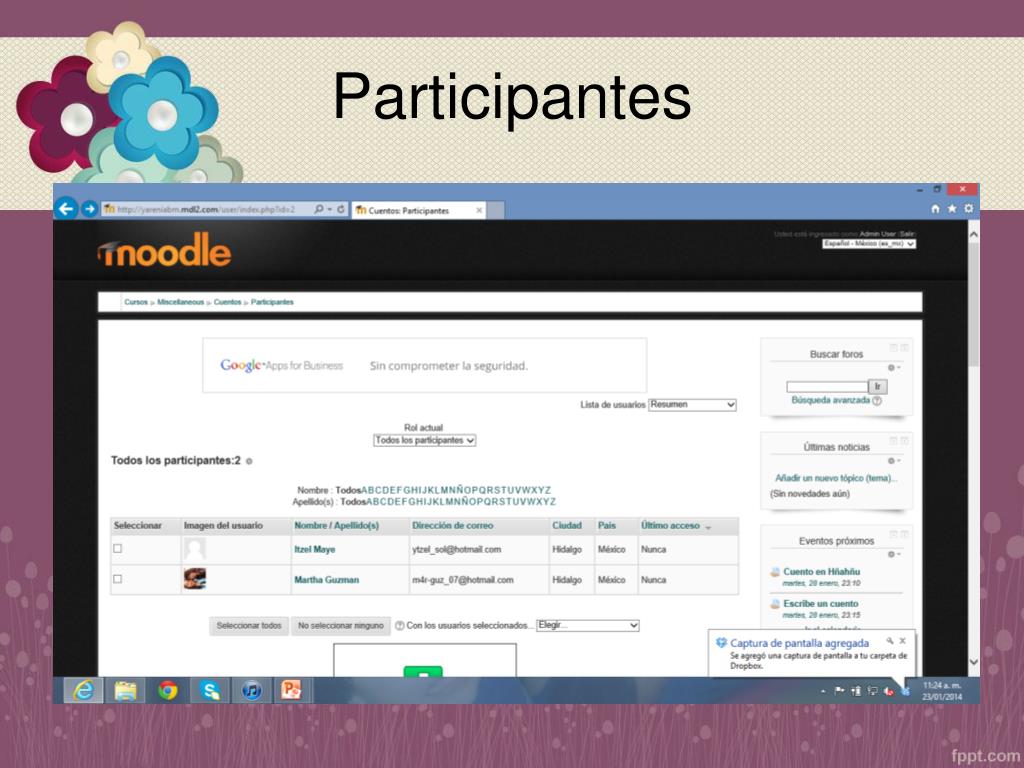The width and height of the screenshot is (1024, 768).
Task: Click Añadir un nuevo tópico link
Action: (x=836, y=478)
